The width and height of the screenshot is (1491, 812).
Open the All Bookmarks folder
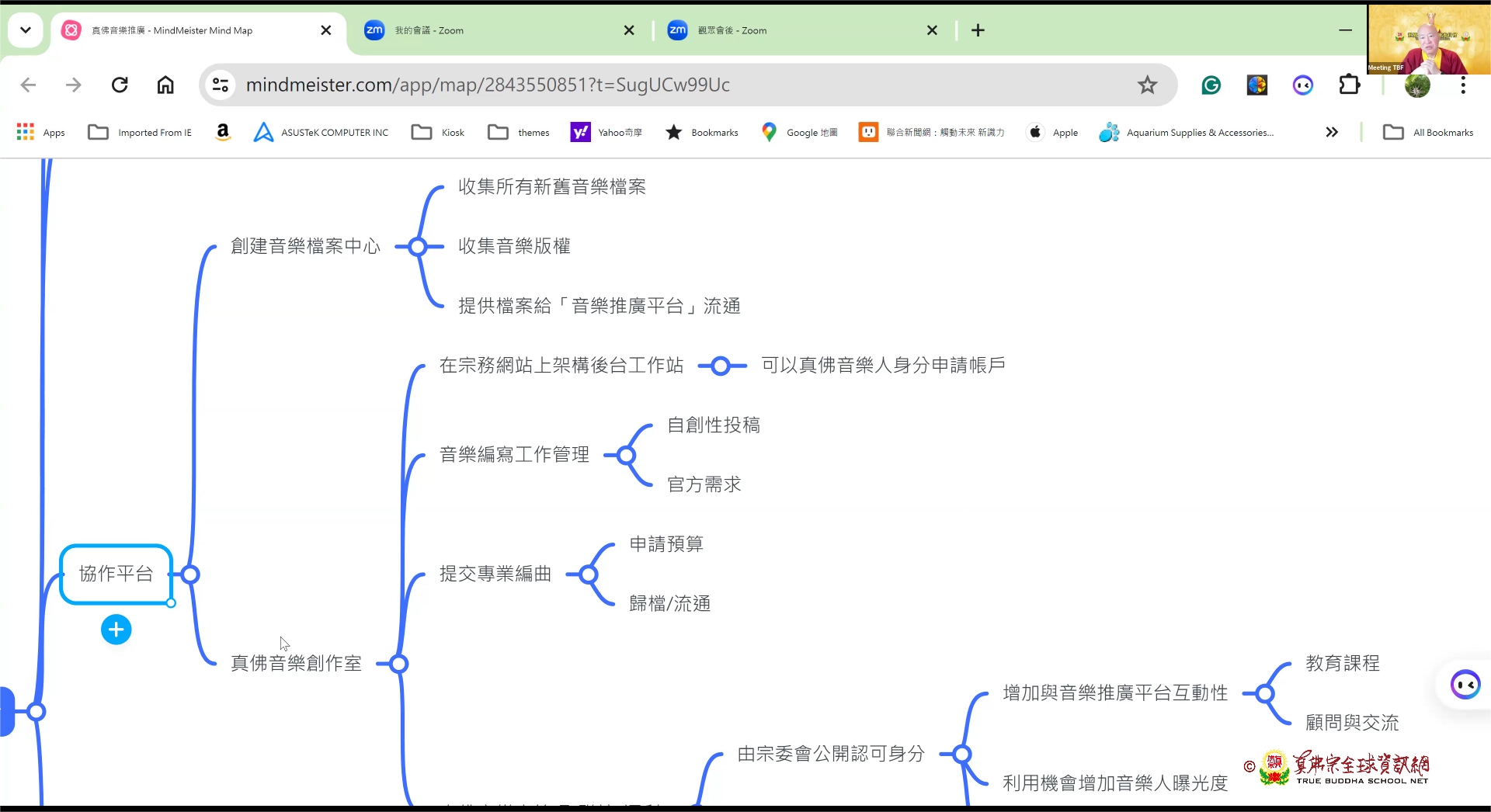tap(1428, 132)
